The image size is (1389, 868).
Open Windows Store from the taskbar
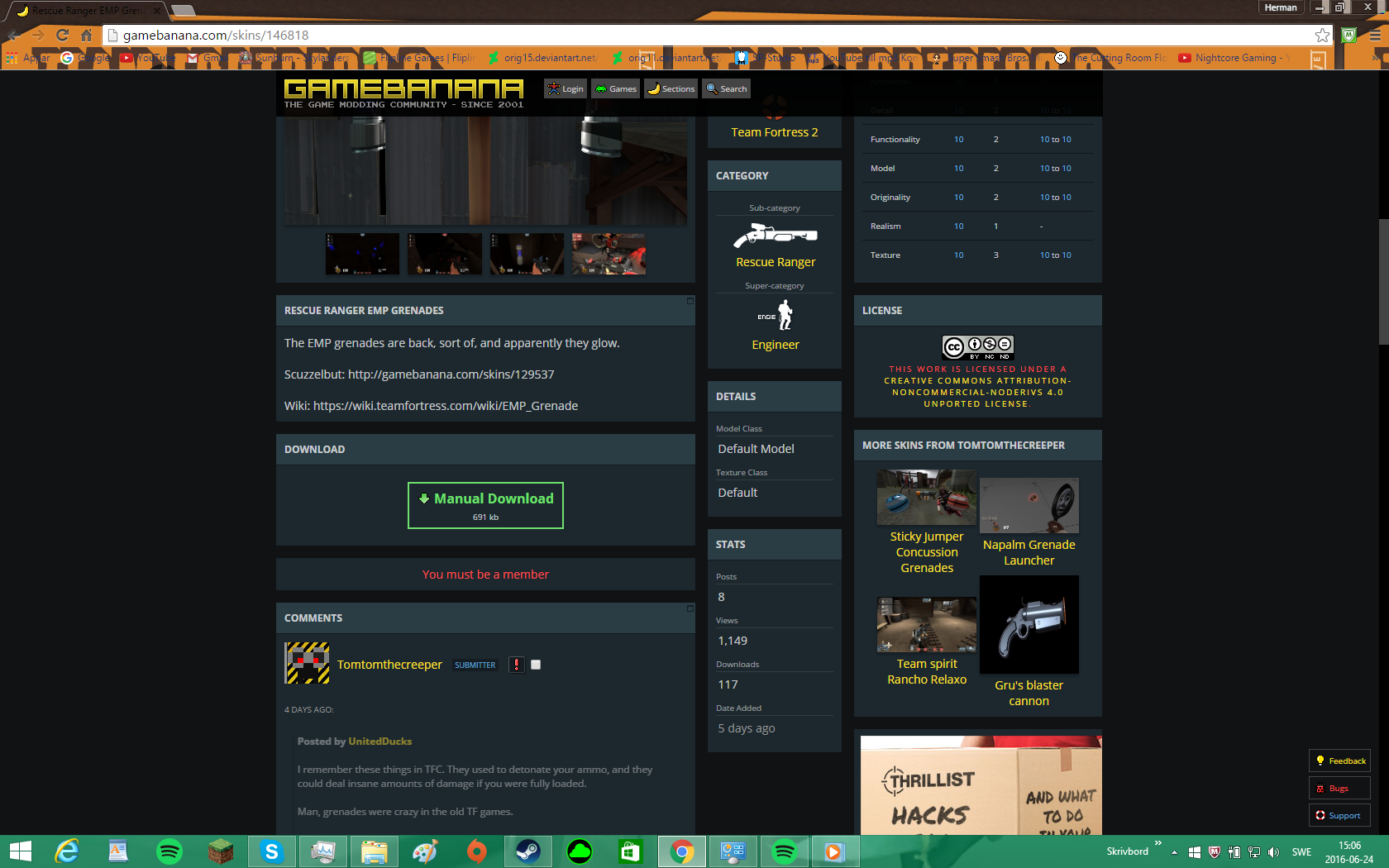(630, 851)
